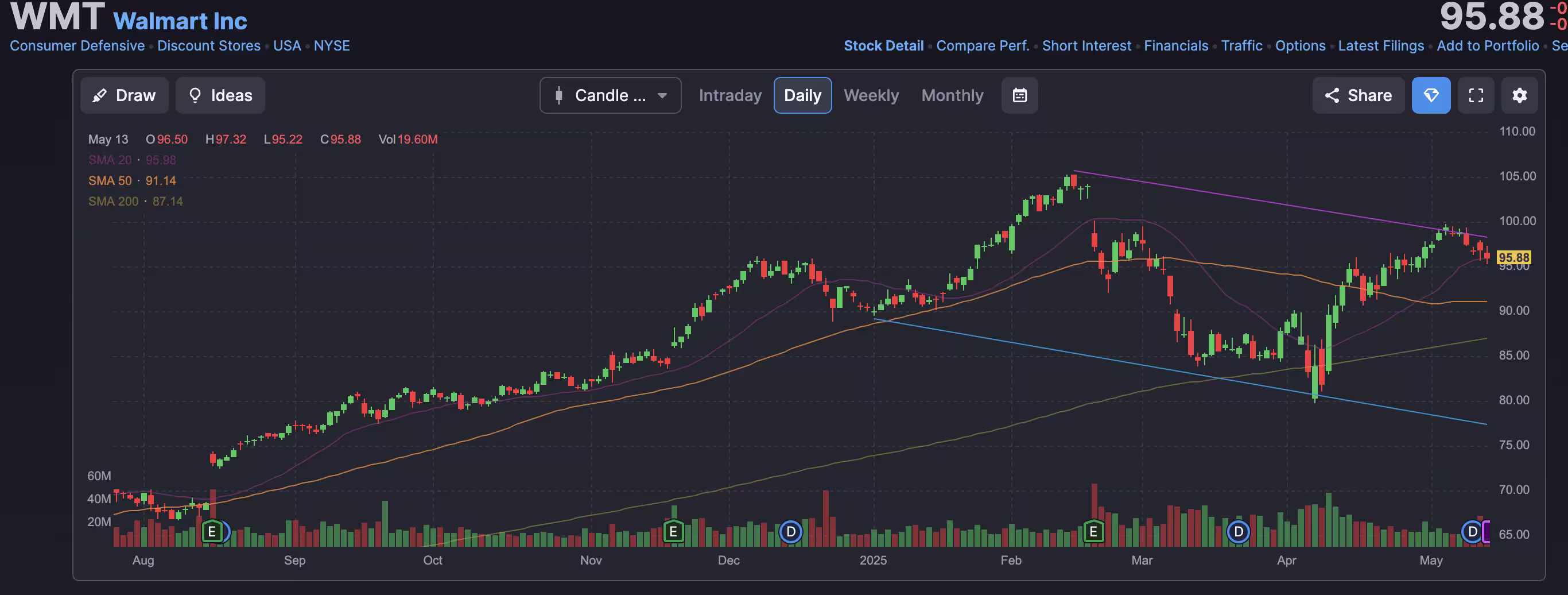Expand the Candle chart type dropdown
Image resolution: width=1568 pixels, height=595 pixels.
(x=611, y=95)
